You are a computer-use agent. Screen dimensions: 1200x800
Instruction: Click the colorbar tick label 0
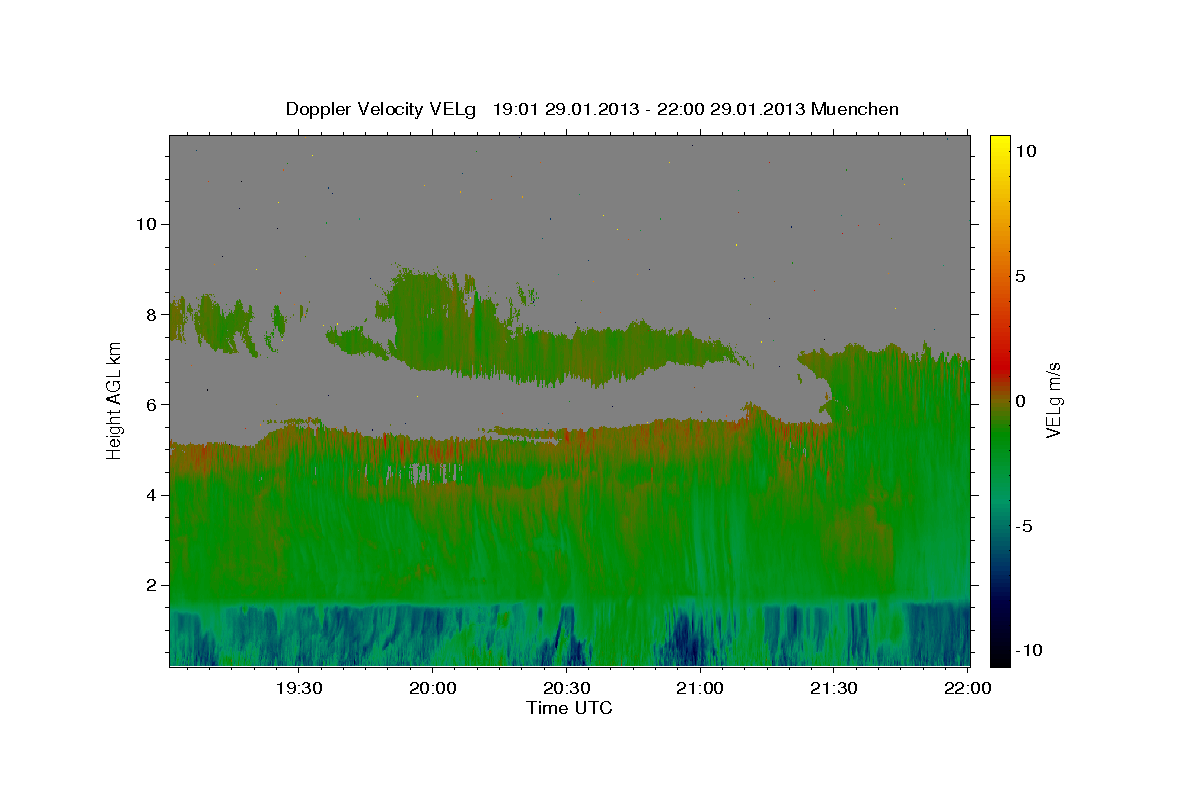tap(1020, 401)
